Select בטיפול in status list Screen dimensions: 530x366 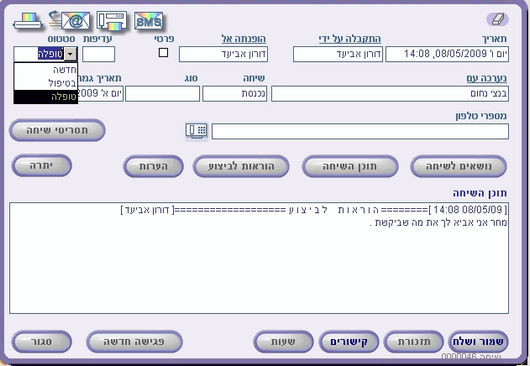[x=46, y=83]
